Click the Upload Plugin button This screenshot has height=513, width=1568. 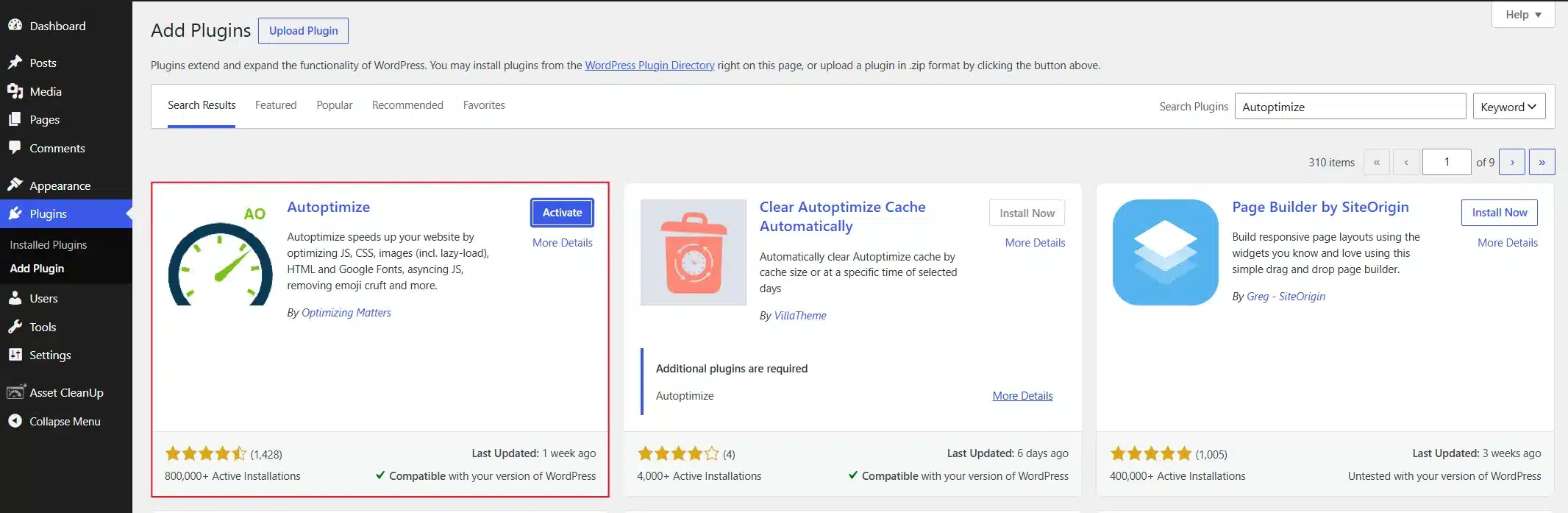tap(303, 31)
